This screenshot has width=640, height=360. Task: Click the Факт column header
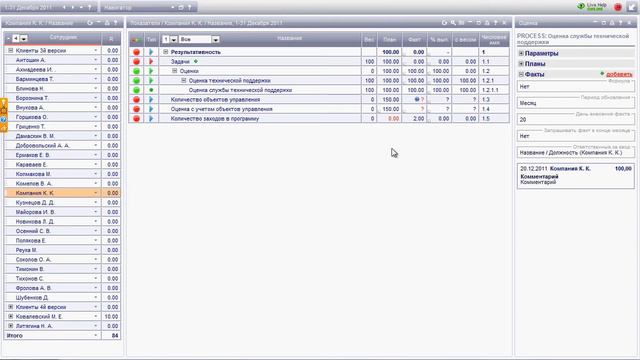414,40
